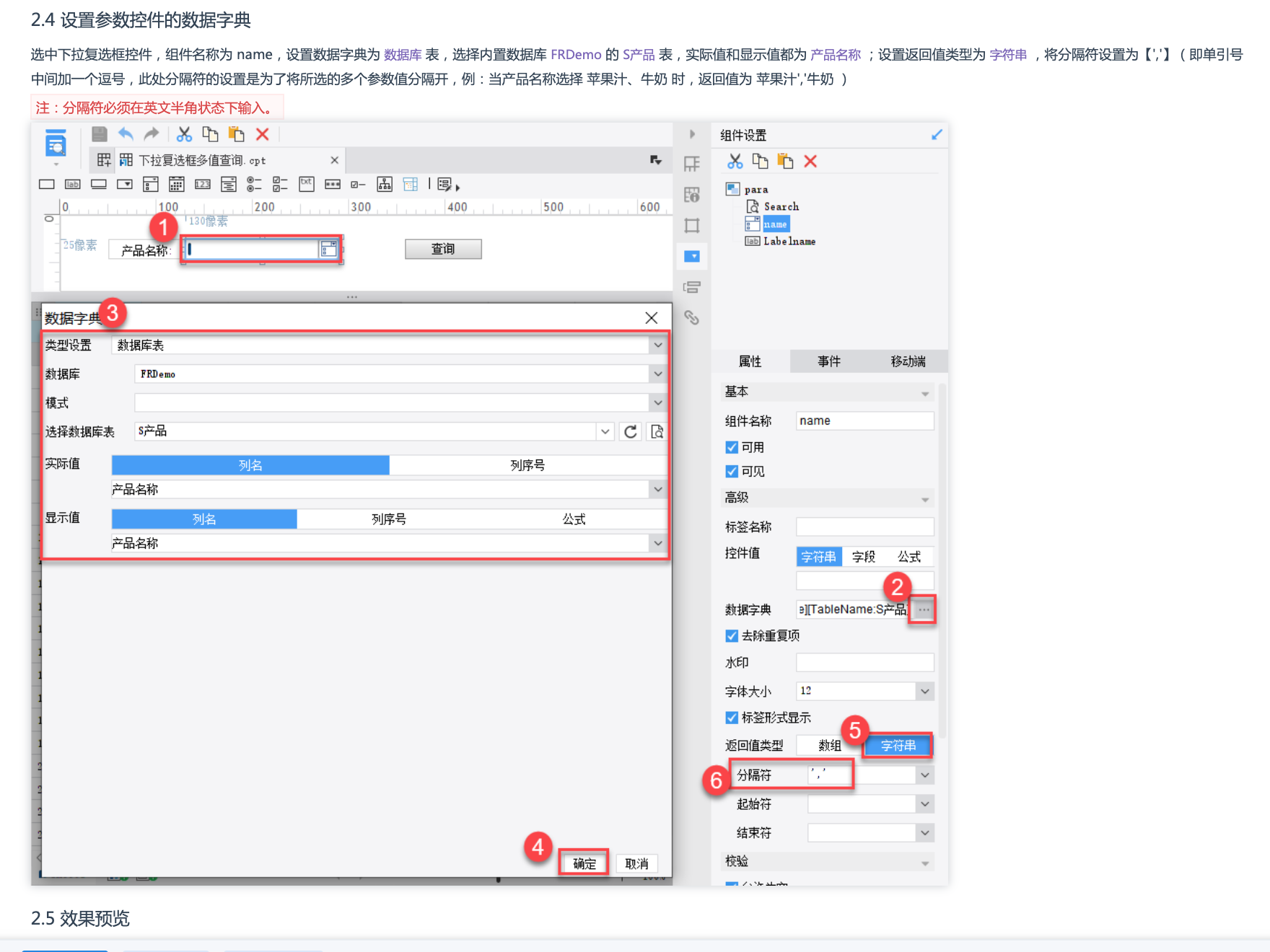Click the Paste icon in the main toolbar

[x=236, y=134]
